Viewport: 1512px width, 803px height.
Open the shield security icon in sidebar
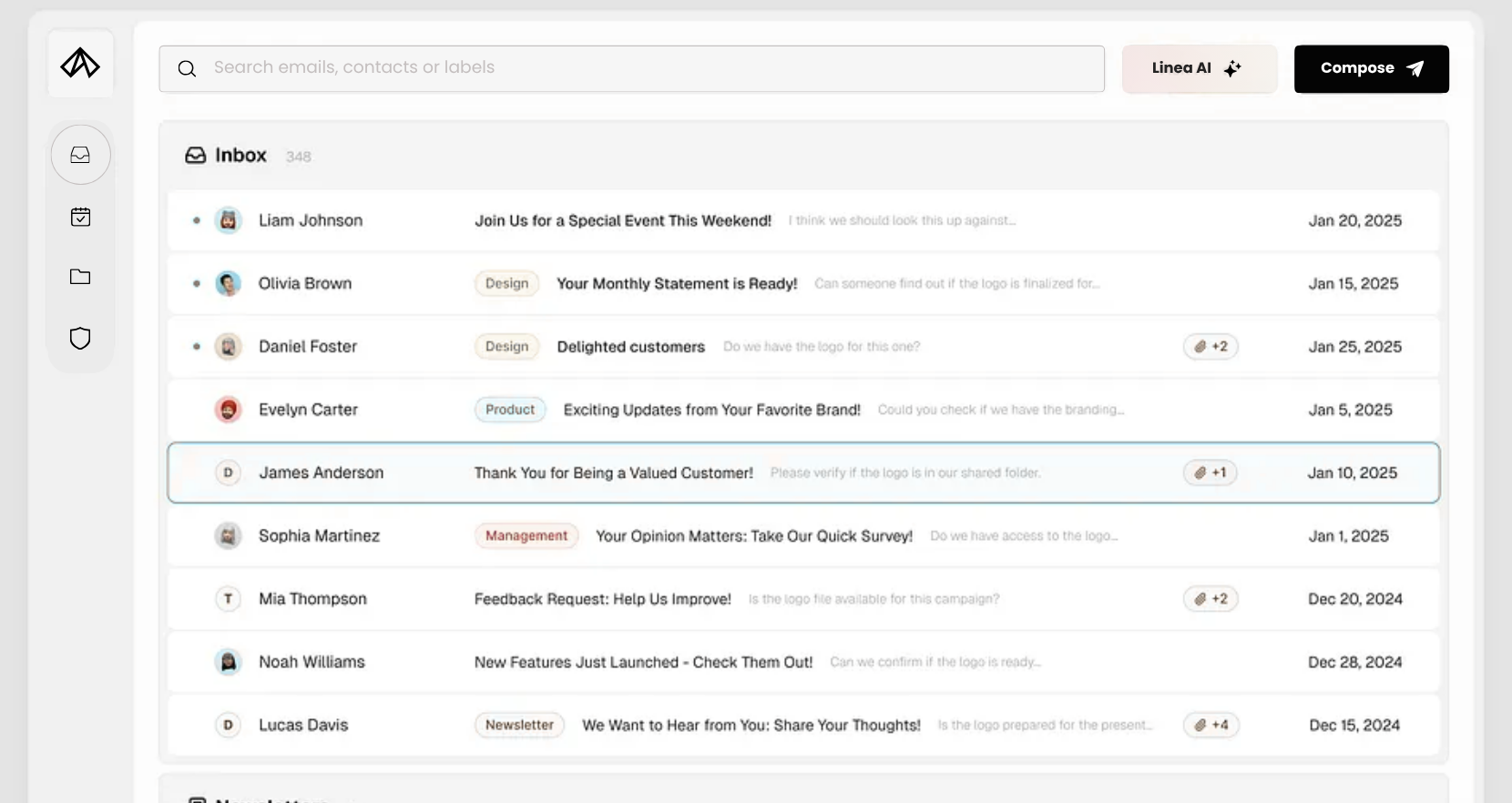(x=80, y=338)
